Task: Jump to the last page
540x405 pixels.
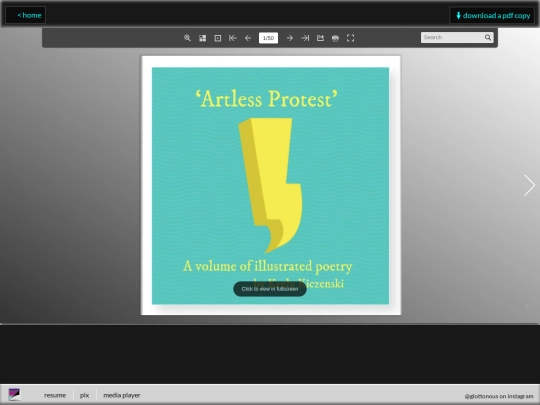Action: [305, 38]
